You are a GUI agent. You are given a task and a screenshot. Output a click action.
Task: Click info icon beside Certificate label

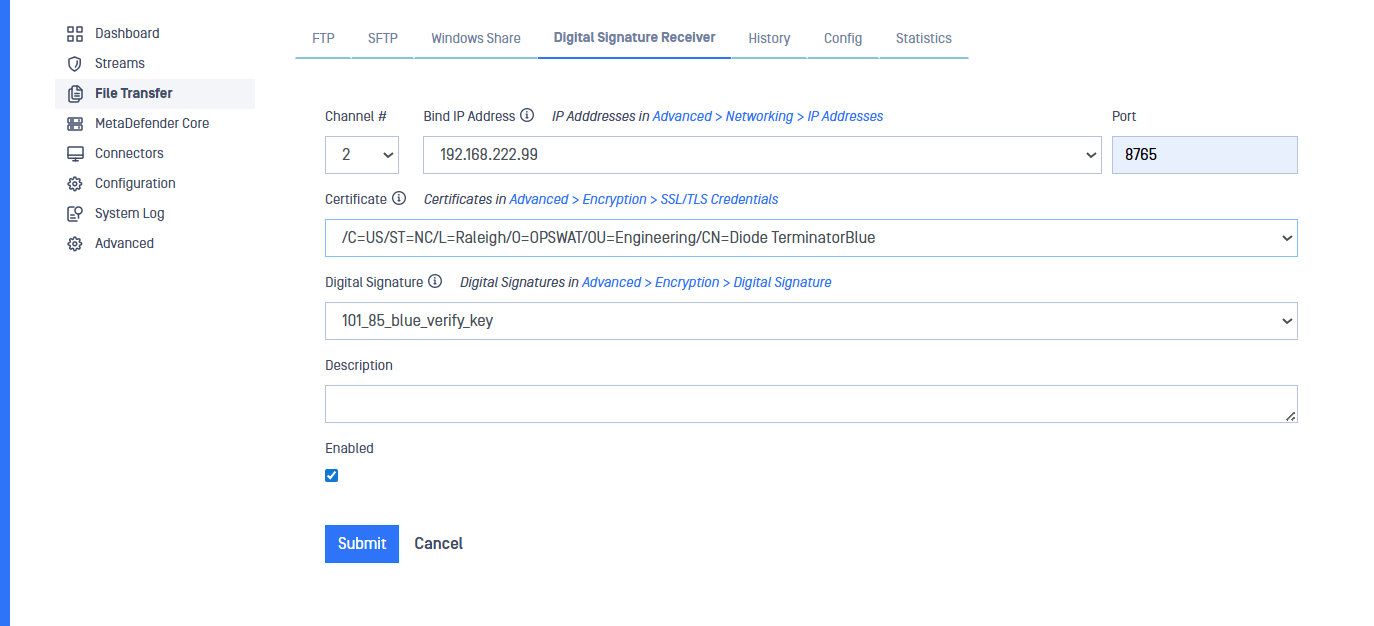(x=399, y=199)
